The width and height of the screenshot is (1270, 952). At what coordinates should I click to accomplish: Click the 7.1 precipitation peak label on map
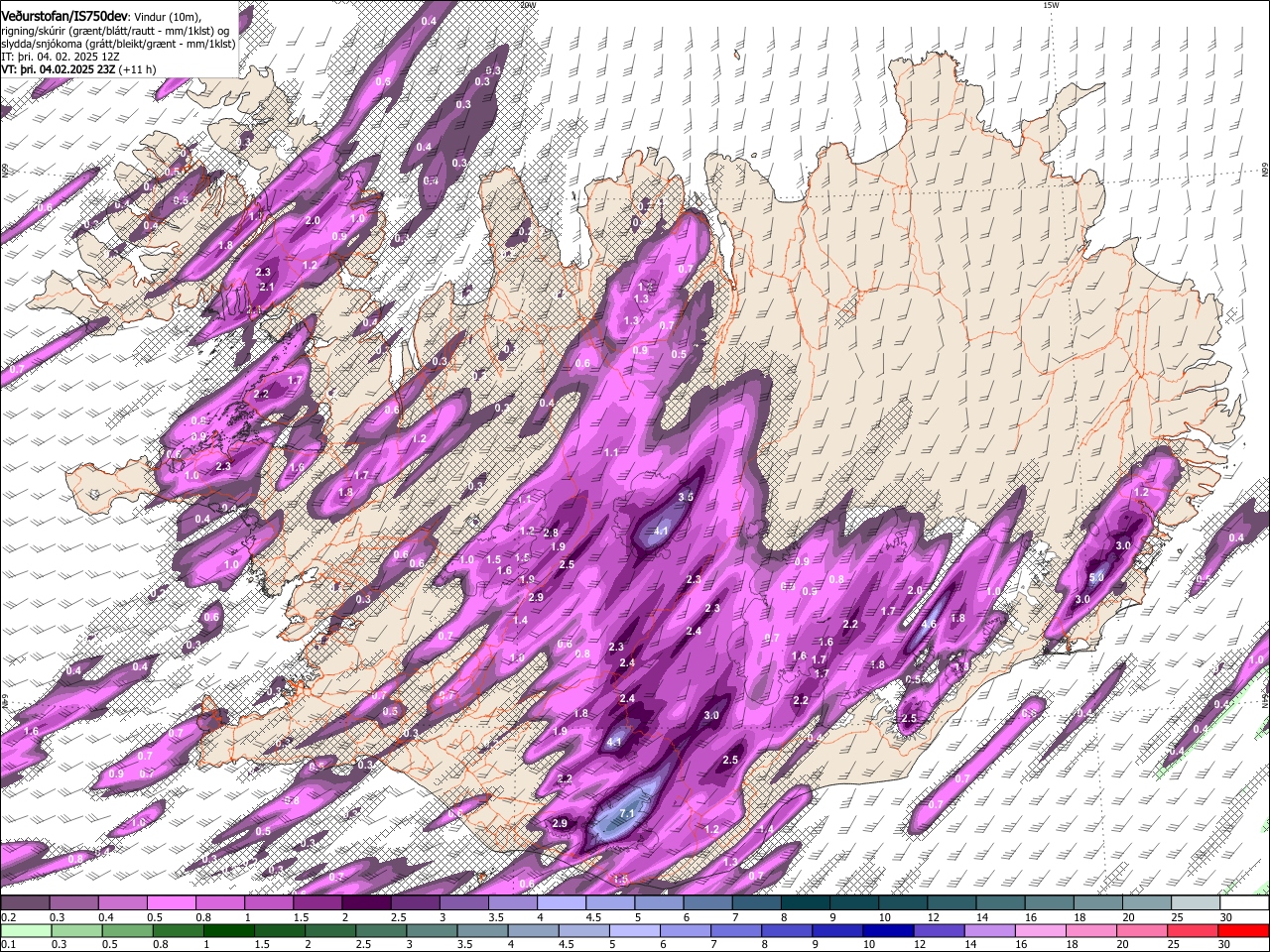click(626, 814)
